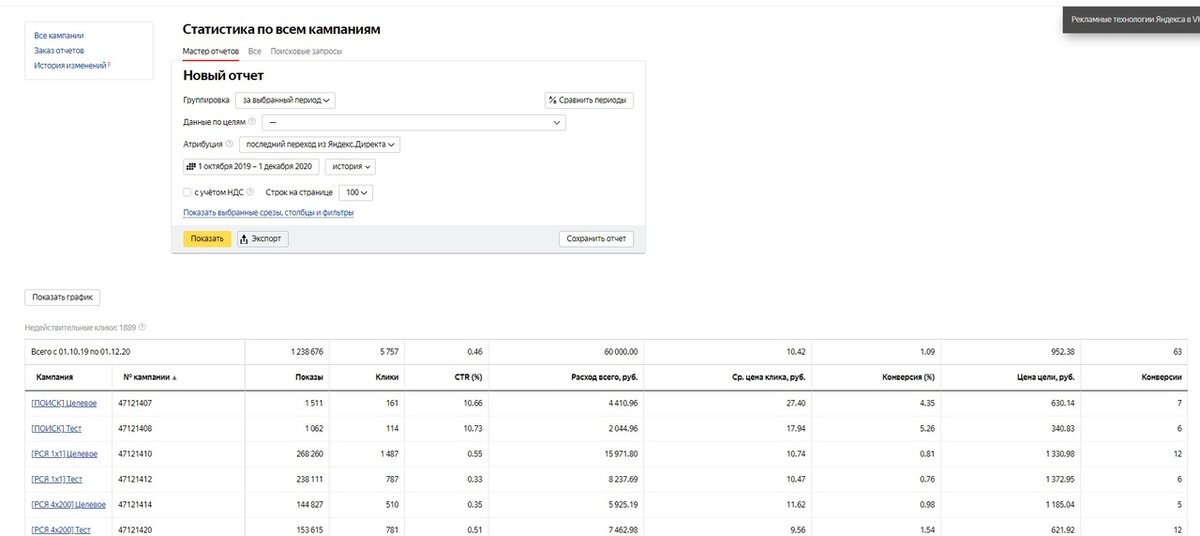Click the total spend value '60 000.00'
The image size is (1200, 536).
pyautogui.click(x=621, y=352)
